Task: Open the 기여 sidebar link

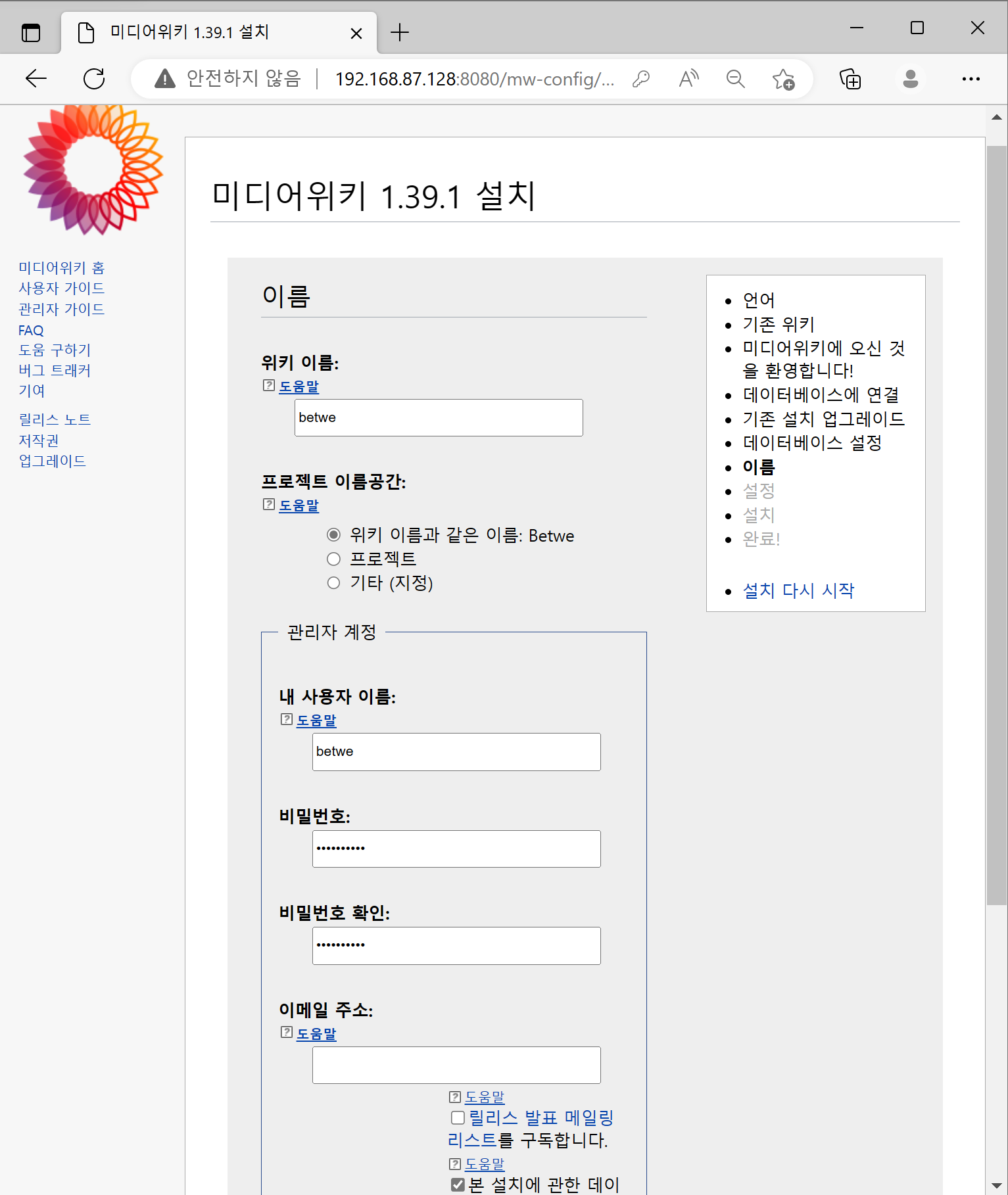Action: click(32, 390)
